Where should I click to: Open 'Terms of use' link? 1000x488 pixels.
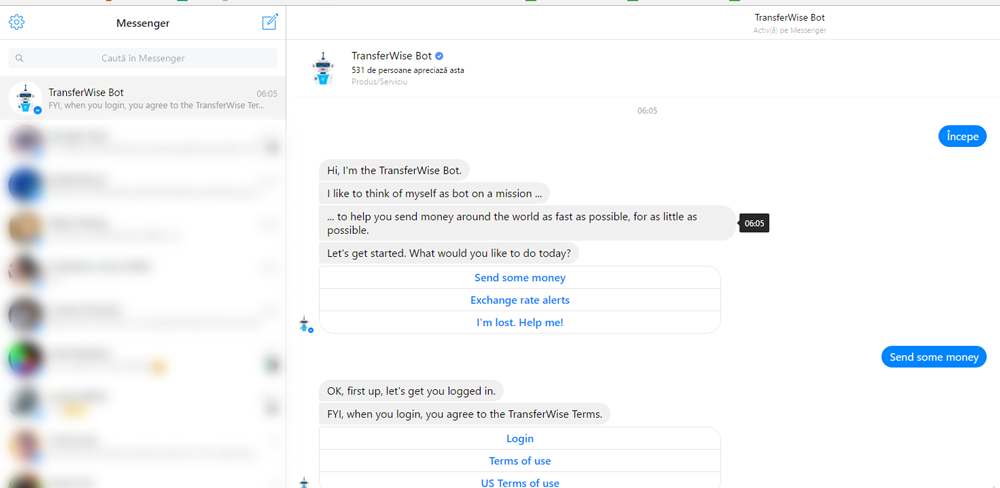coord(519,461)
